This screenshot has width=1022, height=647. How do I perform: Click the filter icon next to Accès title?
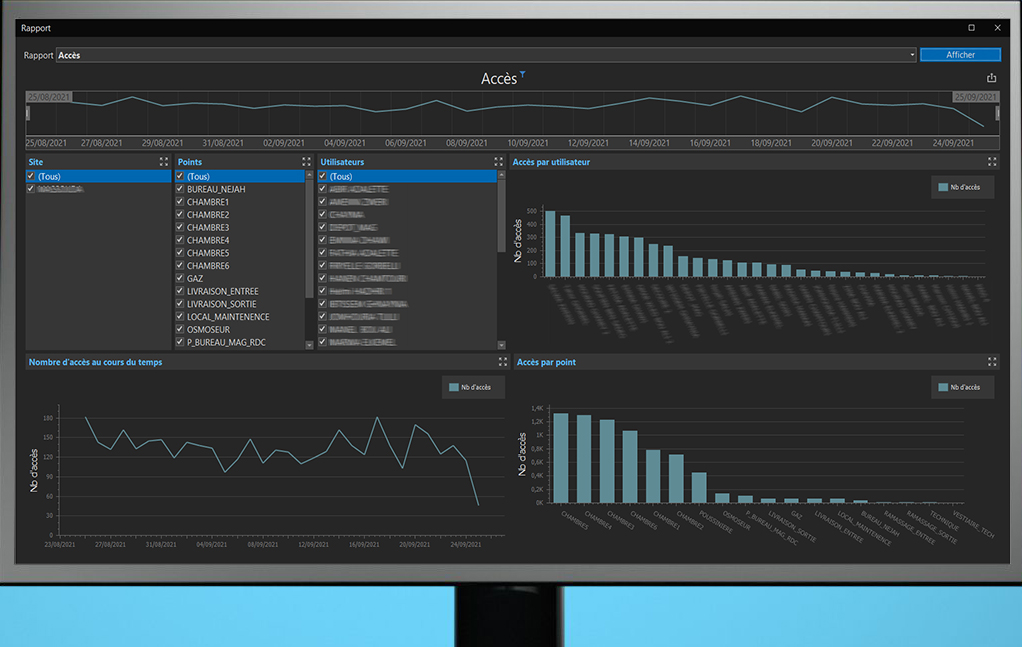pos(521,75)
